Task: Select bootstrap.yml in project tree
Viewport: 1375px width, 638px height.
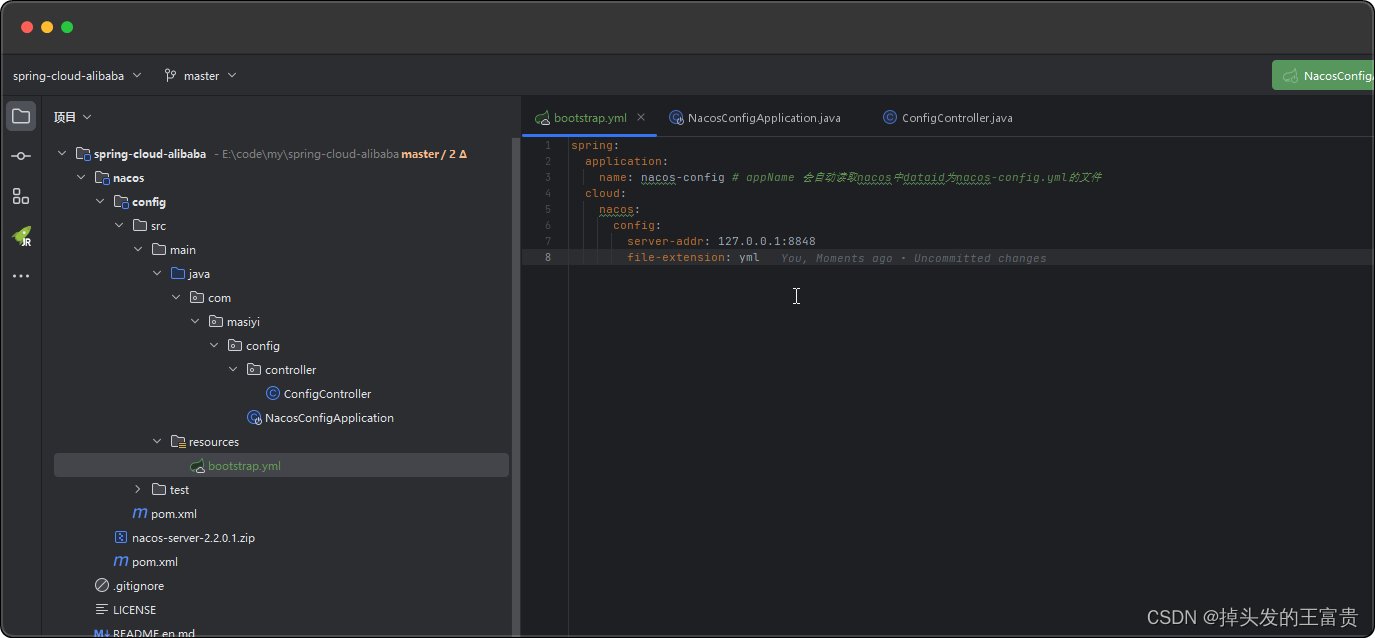Action: coord(281,465)
